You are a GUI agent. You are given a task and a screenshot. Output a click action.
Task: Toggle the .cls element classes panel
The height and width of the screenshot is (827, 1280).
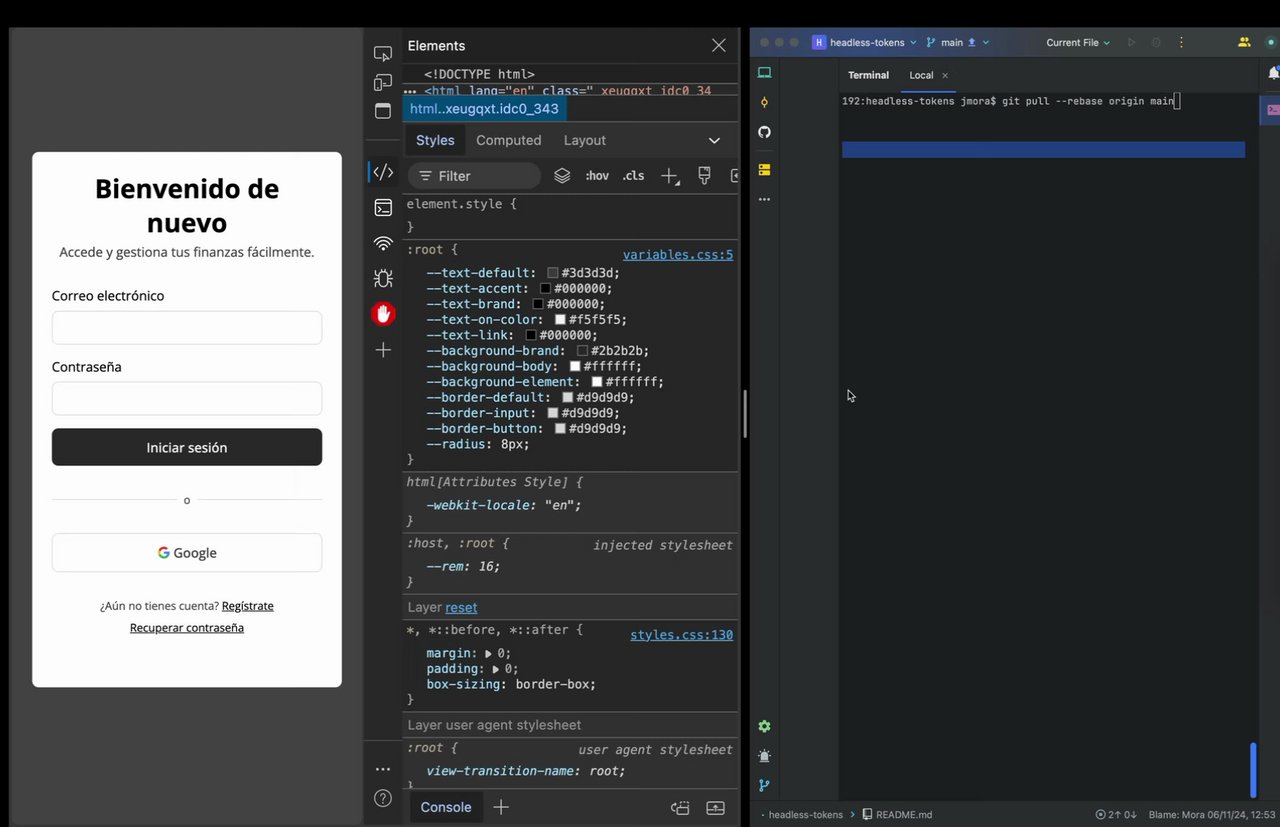pos(633,176)
